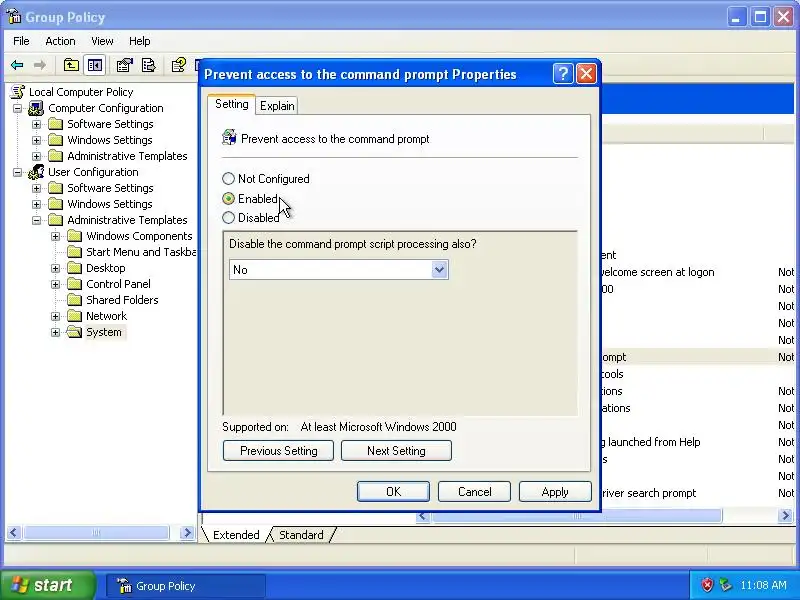
Task: Switch to the Explain tab
Action: click(277, 106)
